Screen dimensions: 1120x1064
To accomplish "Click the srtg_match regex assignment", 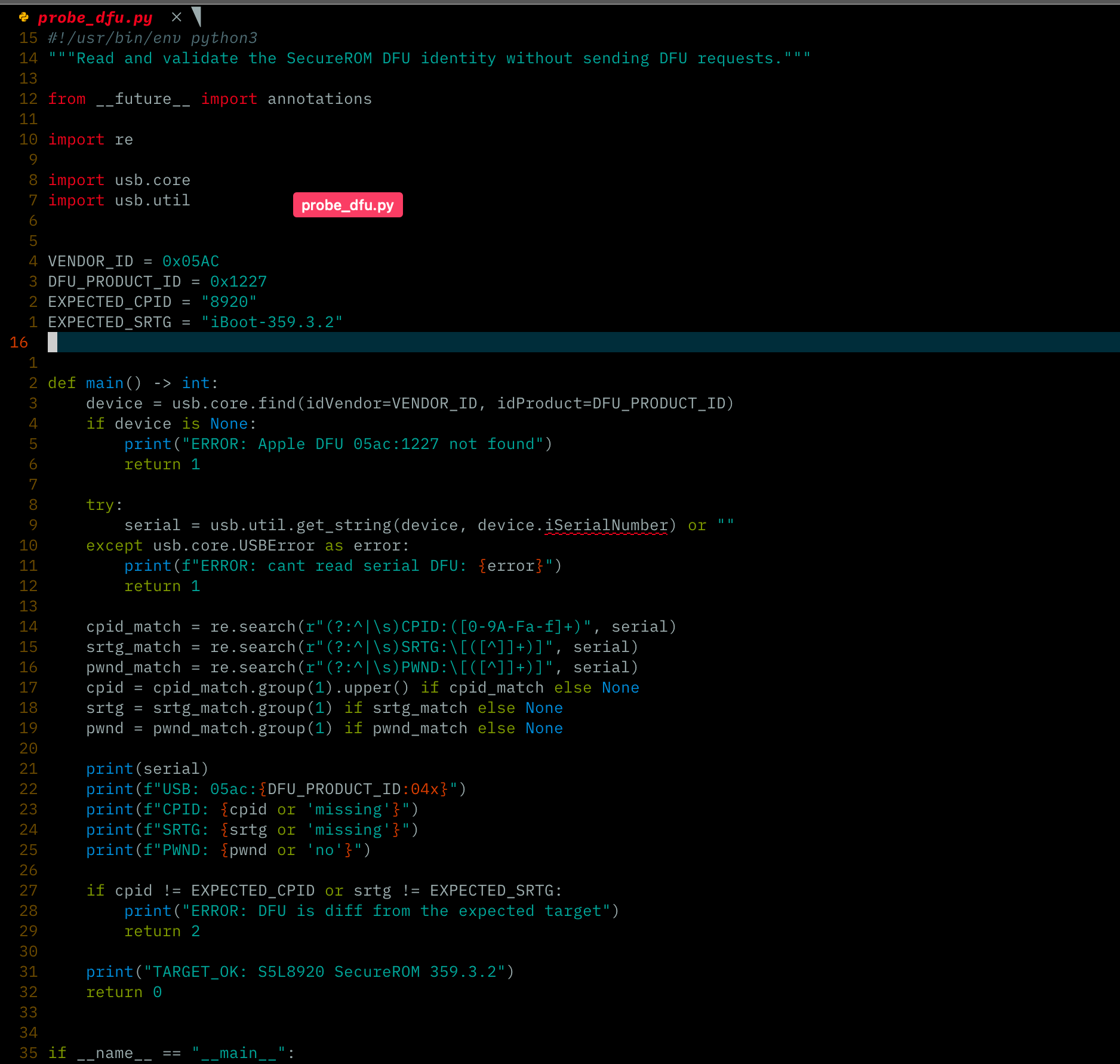I will coord(362,647).
